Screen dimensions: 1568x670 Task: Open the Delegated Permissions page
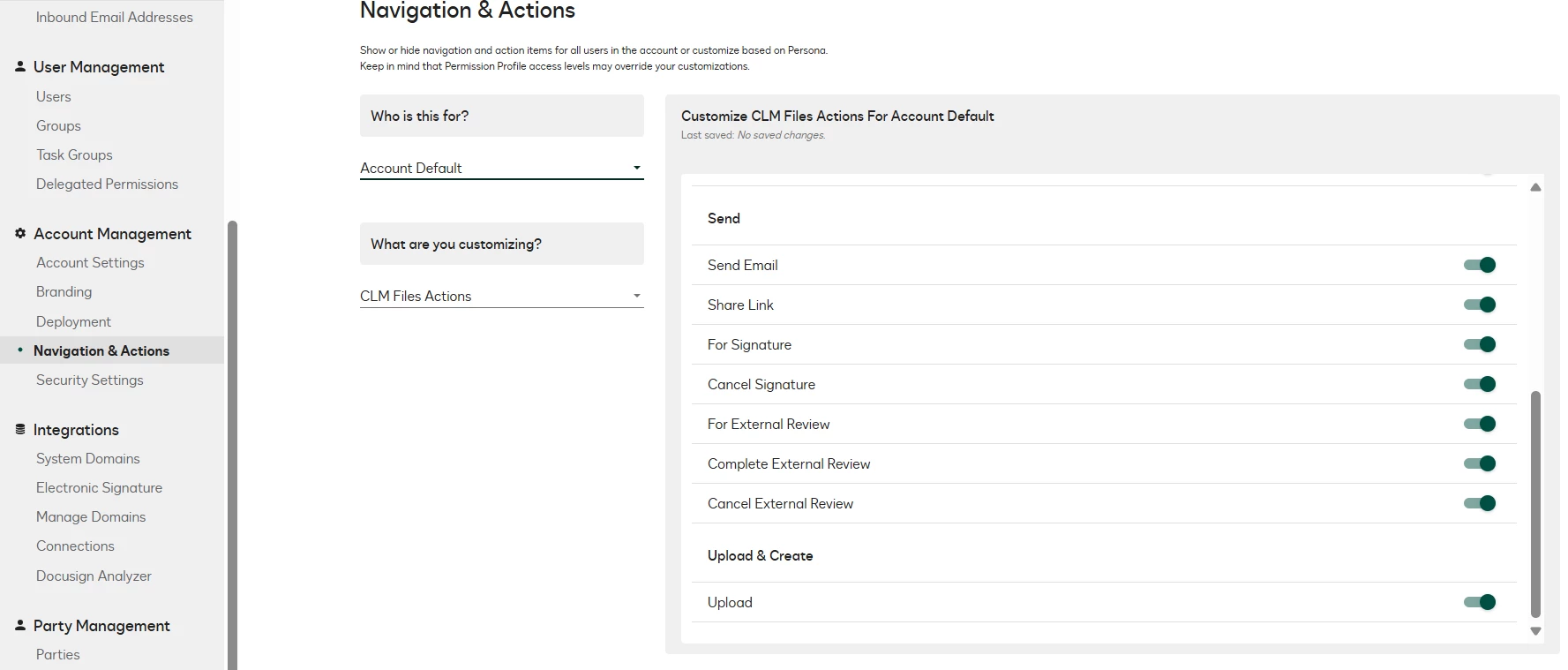pos(107,184)
